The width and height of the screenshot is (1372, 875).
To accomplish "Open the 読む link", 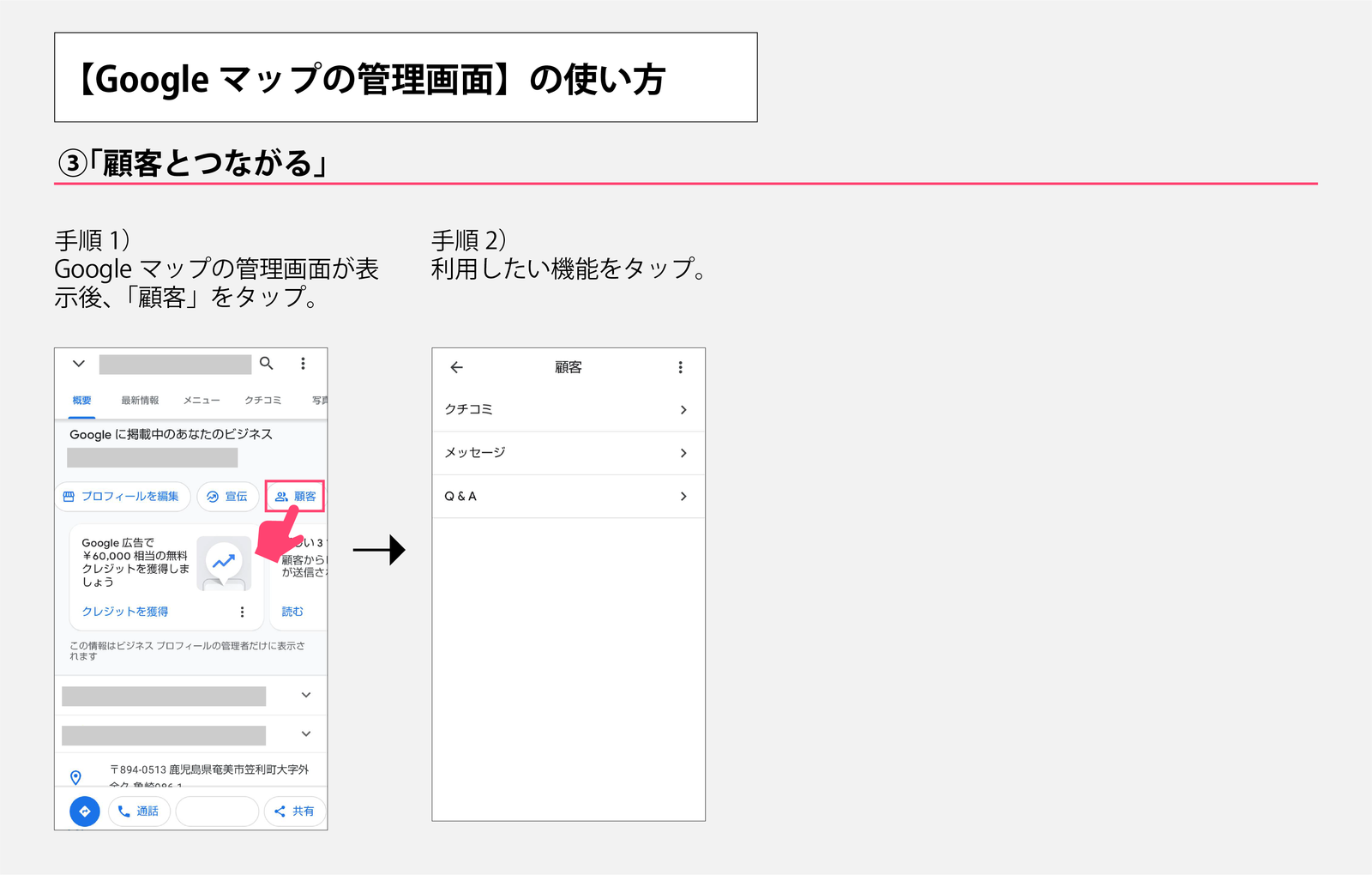I will pos(292,612).
